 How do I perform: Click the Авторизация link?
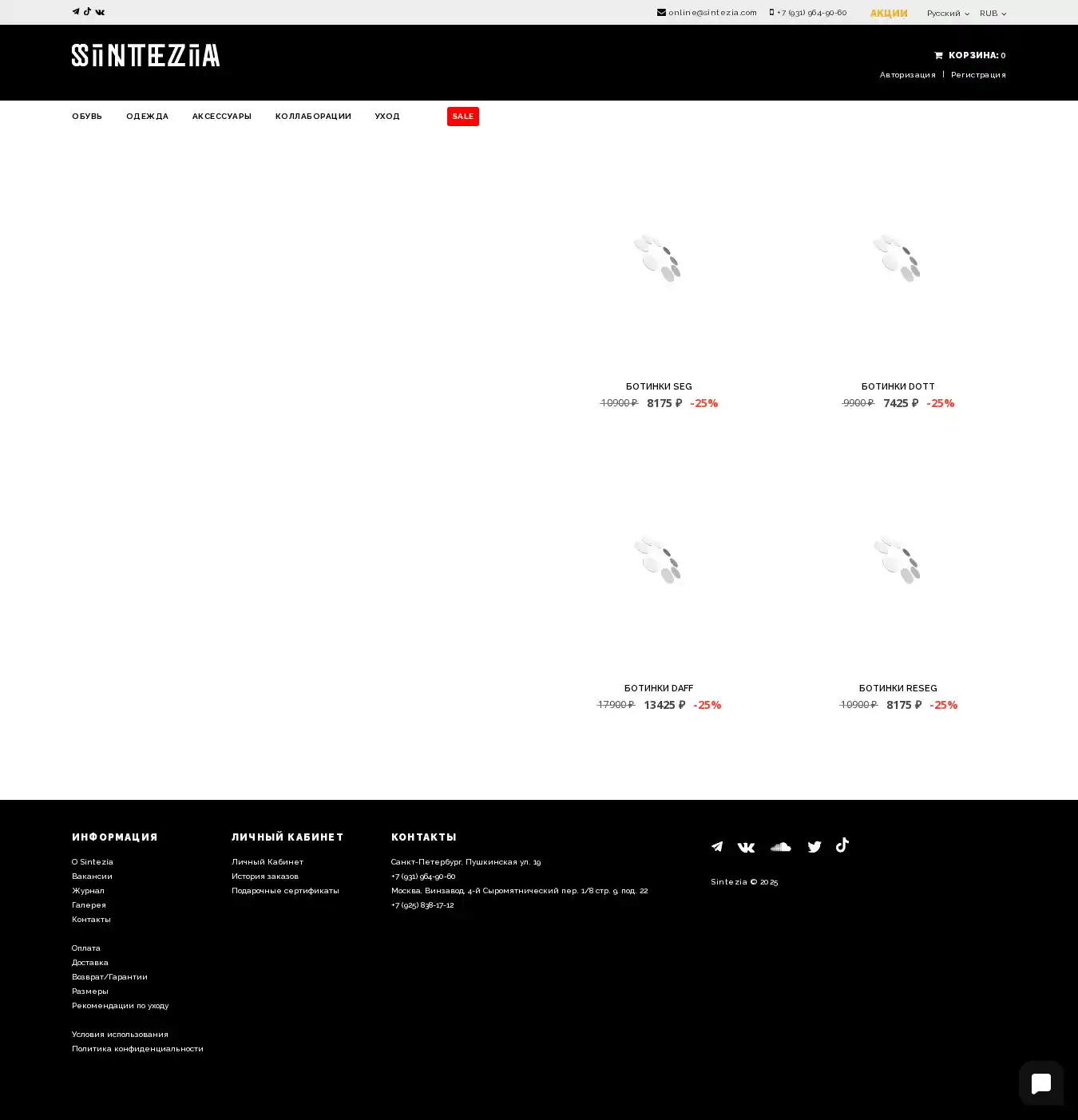tap(907, 75)
